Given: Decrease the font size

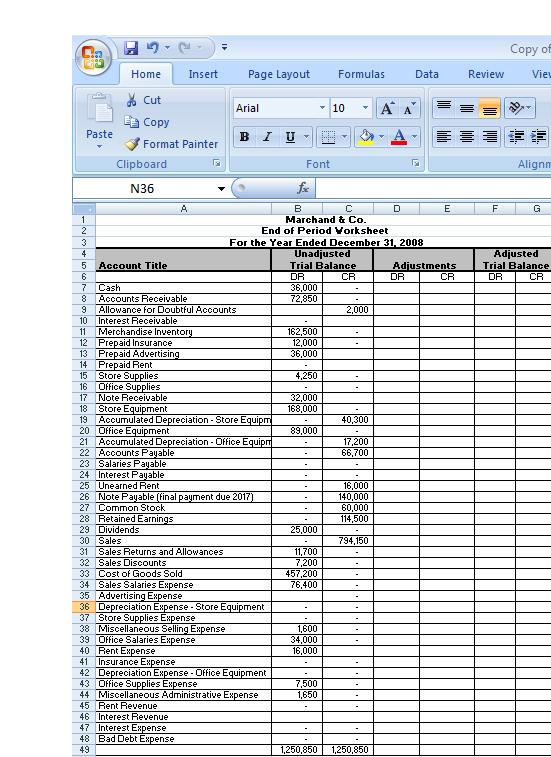Looking at the screenshot, I should click(410, 108).
